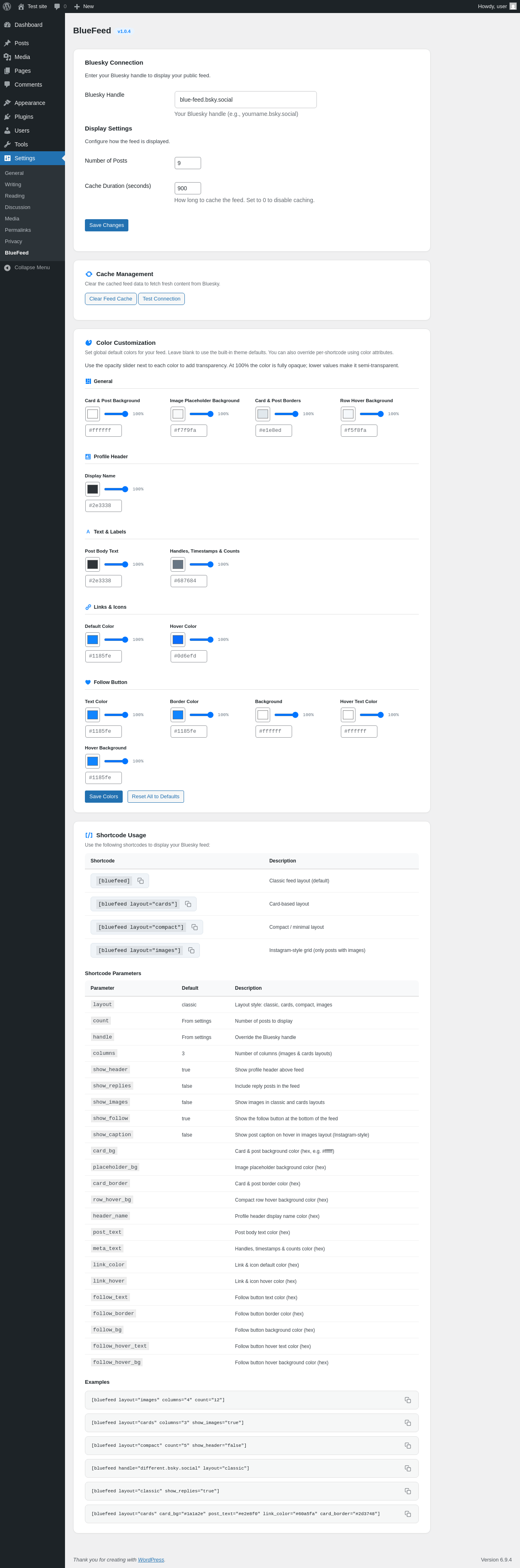520x1568 pixels.
Task: Open the Posts menu
Action: click(32, 43)
